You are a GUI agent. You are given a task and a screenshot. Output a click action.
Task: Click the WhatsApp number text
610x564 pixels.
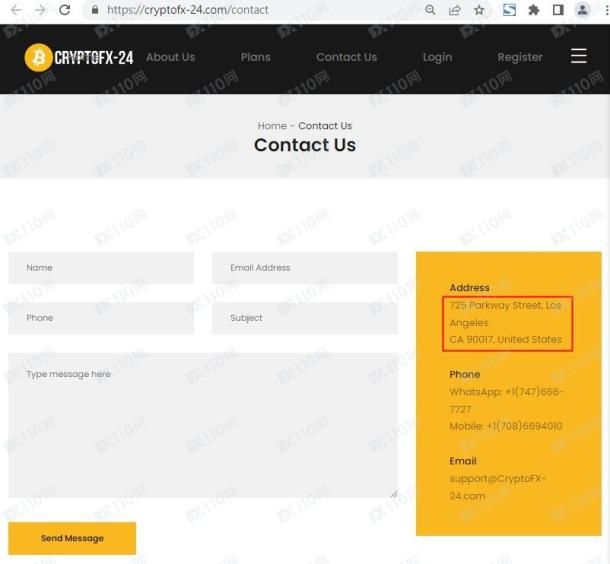tap(506, 400)
